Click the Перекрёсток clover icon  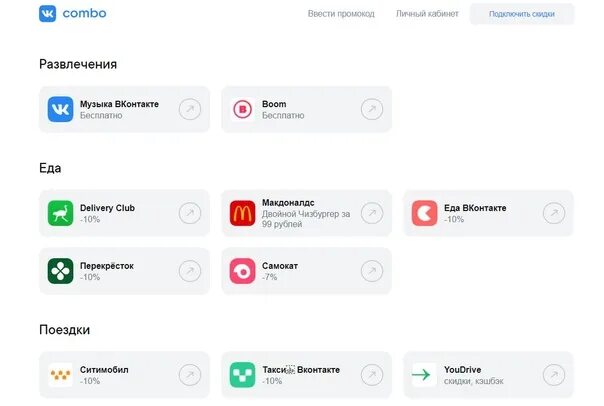(60, 271)
